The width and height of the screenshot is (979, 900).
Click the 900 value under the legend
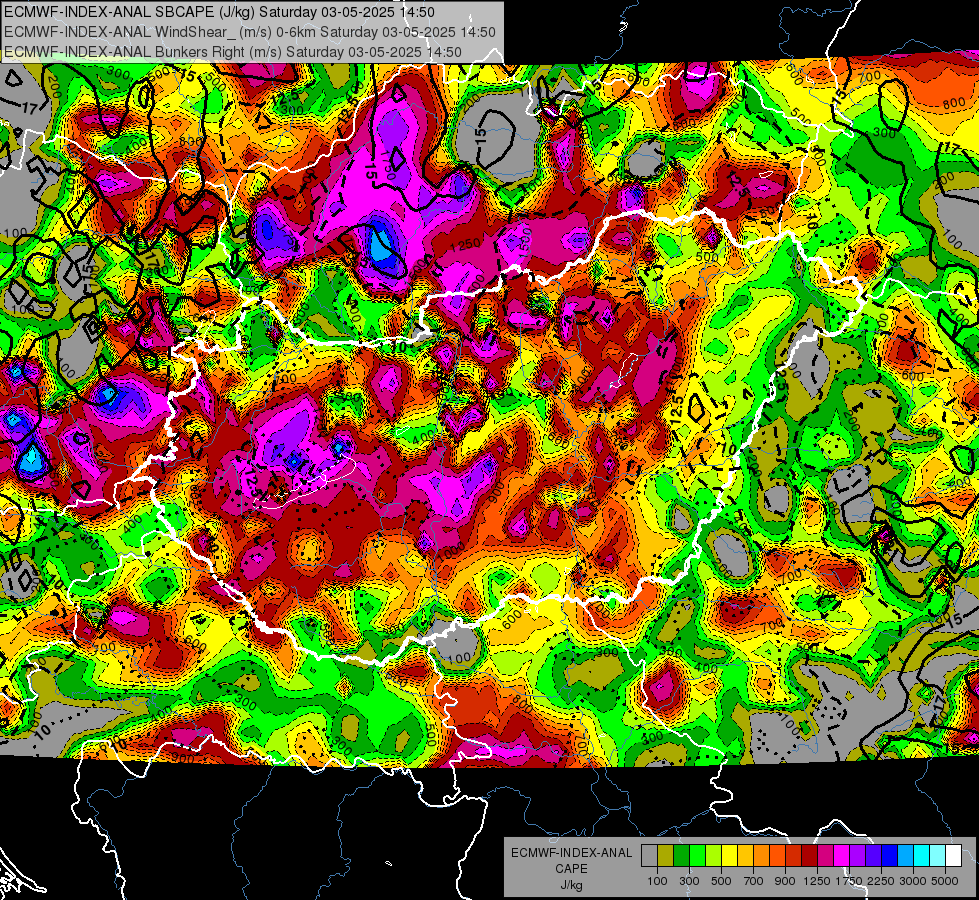785,881
